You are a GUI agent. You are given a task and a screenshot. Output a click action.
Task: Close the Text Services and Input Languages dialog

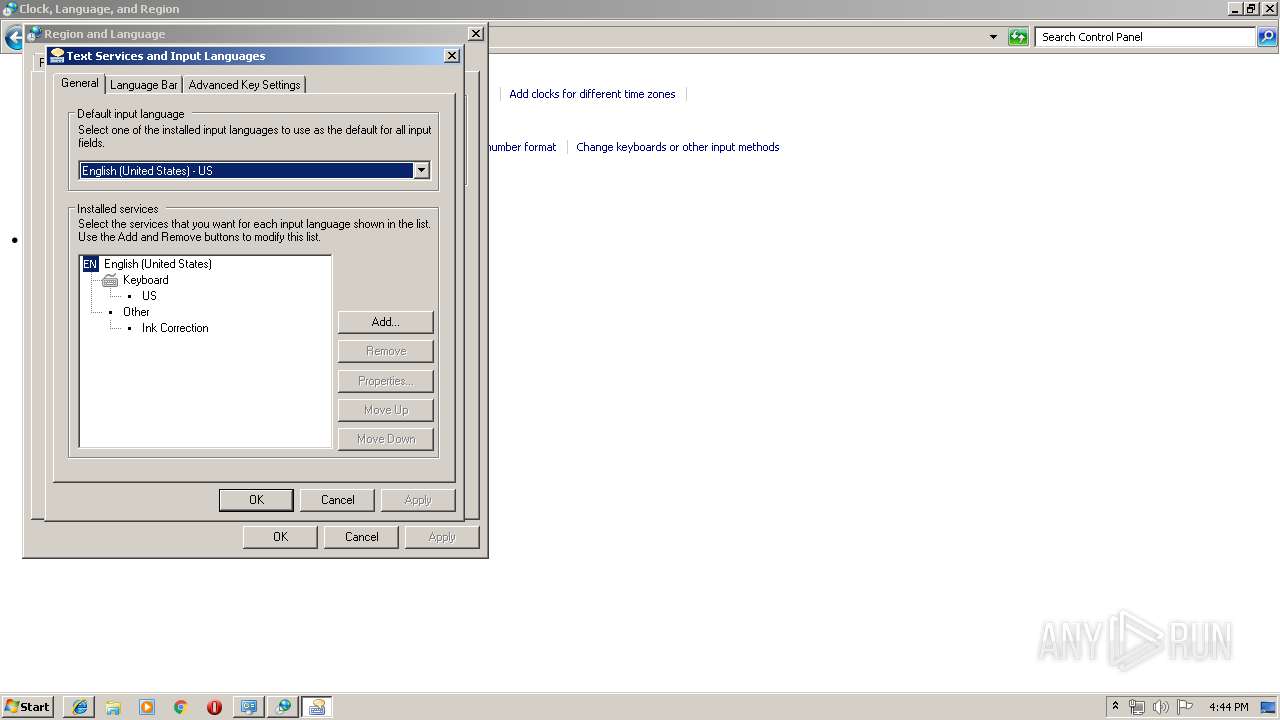451,56
